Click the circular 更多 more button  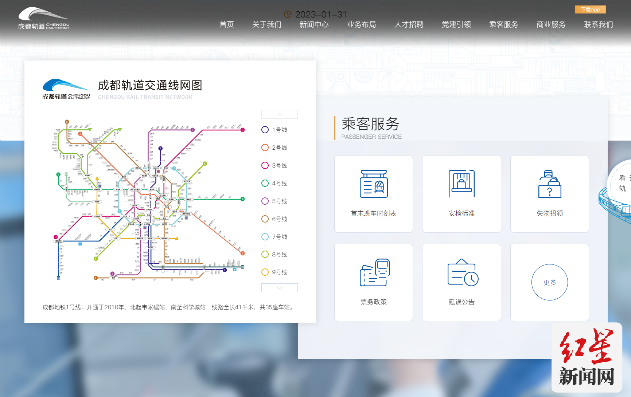(x=549, y=282)
